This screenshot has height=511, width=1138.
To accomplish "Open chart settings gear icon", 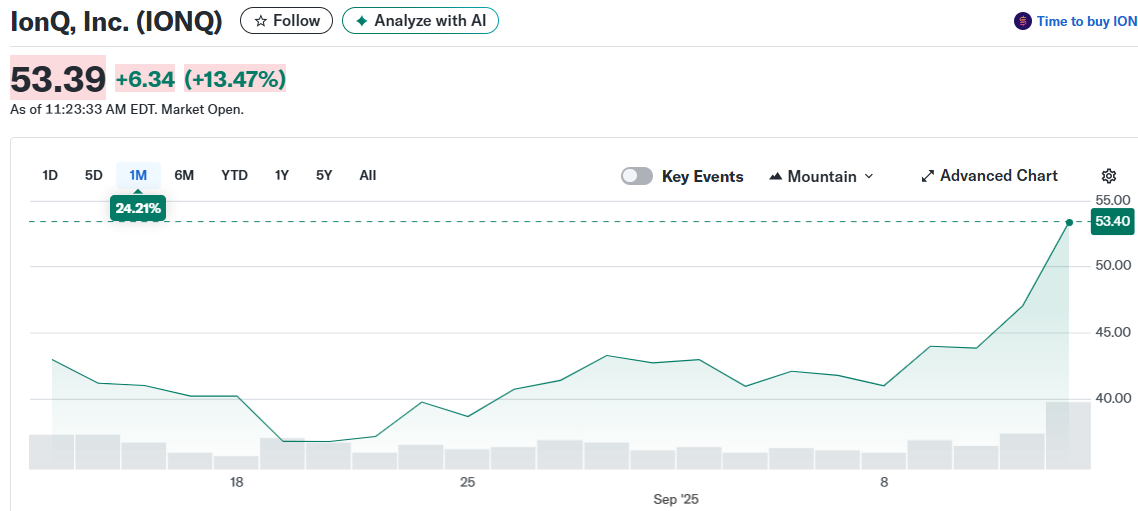I will click(x=1108, y=176).
